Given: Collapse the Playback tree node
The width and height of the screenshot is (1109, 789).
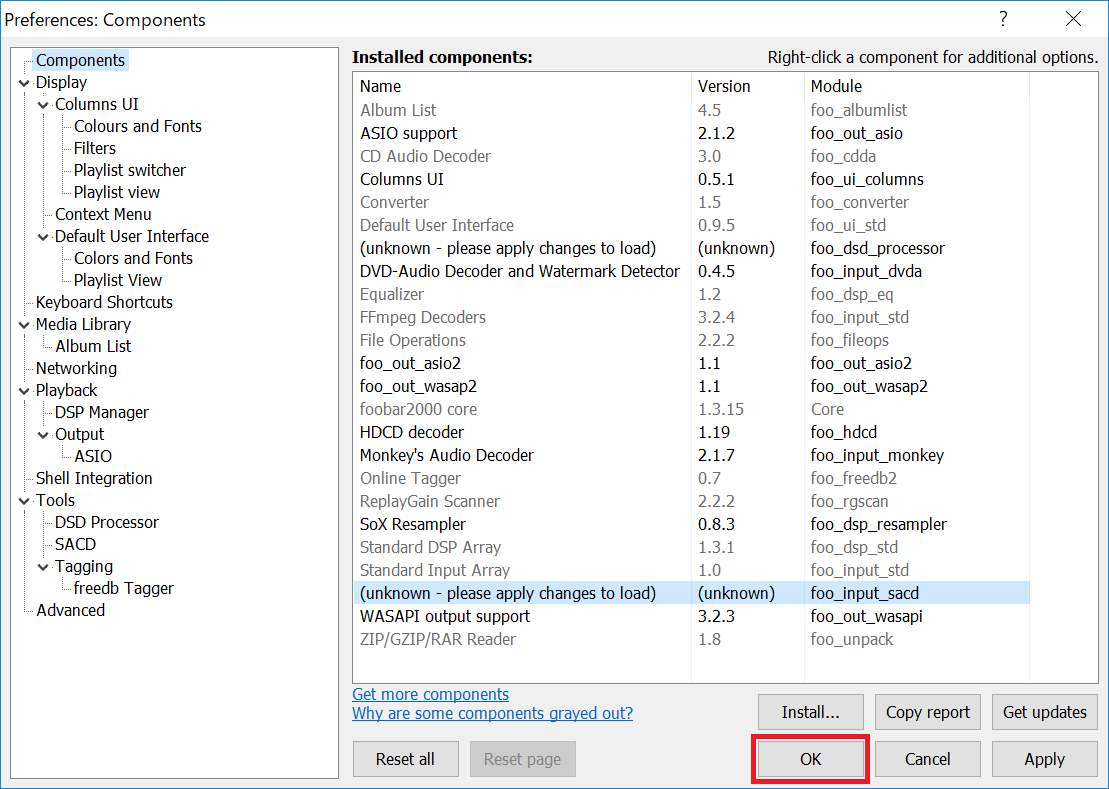Looking at the screenshot, I should (x=24, y=391).
